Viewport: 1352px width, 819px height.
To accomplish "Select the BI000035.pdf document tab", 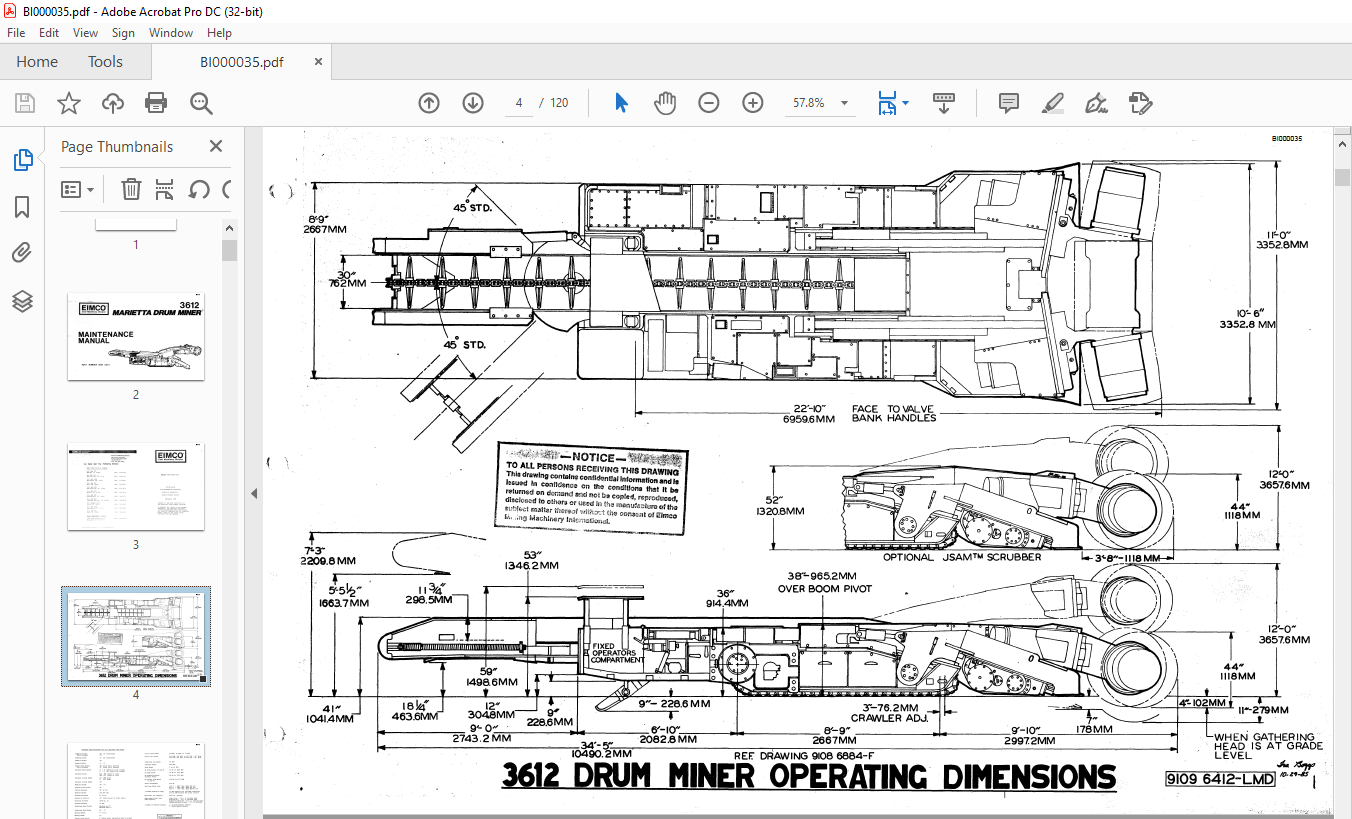I will point(241,62).
